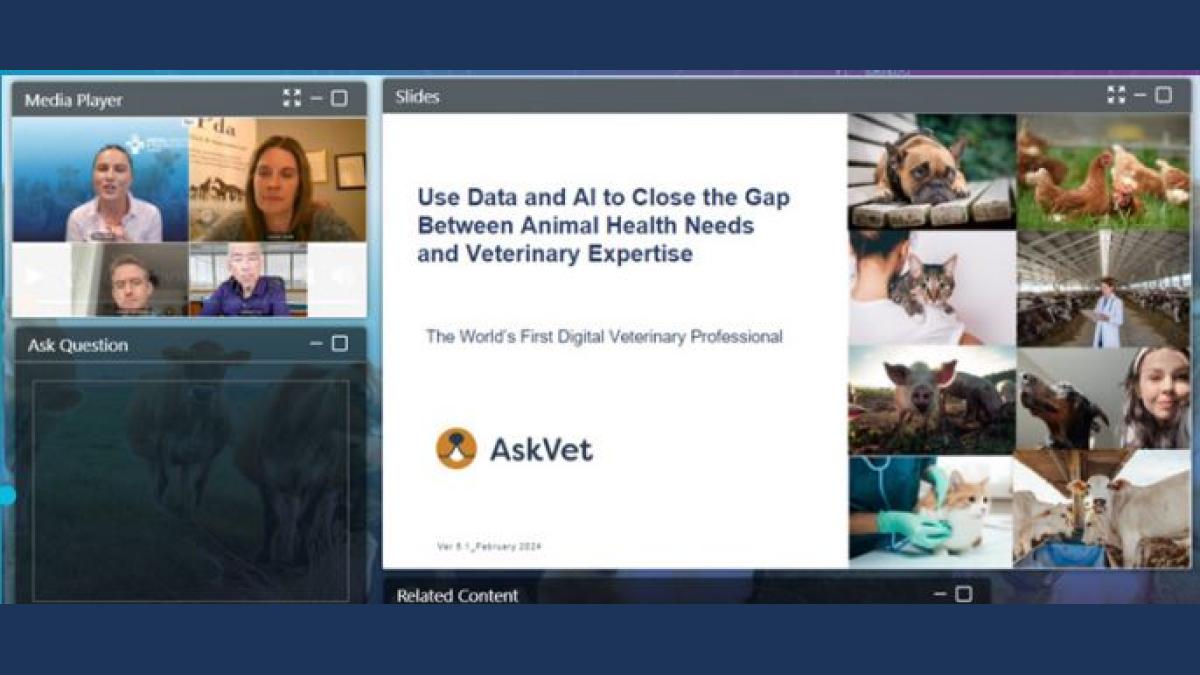Maximize the Related Content panel
The width and height of the screenshot is (1200, 675).
pos(963,594)
